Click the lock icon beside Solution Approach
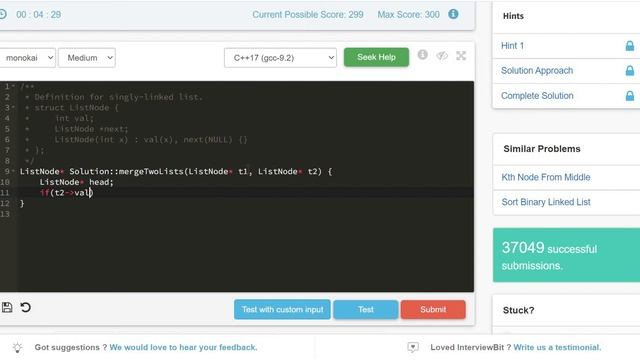Viewport: 640px width, 360px height. [630, 71]
